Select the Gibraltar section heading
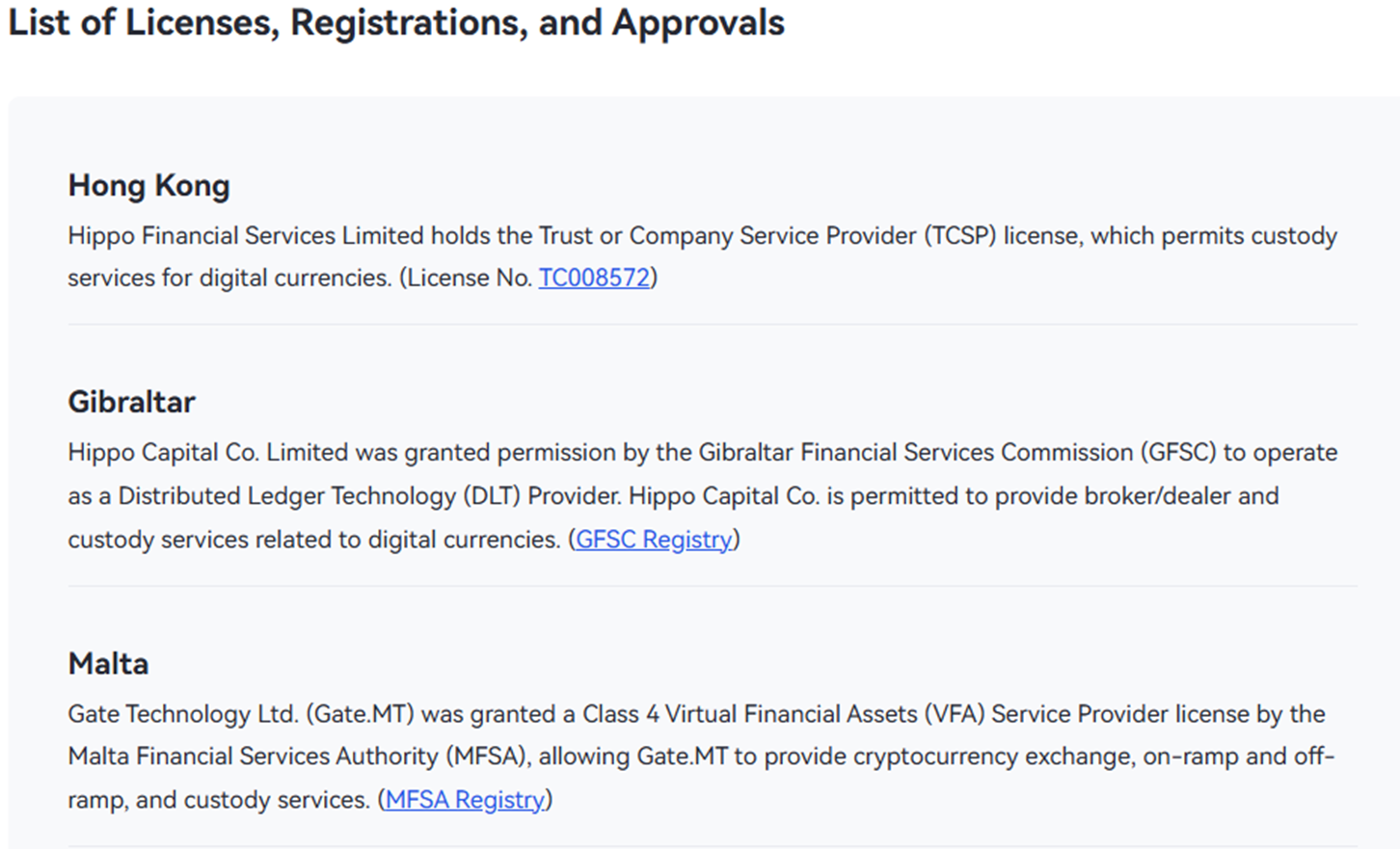This screenshot has width=1400, height=849. 131,401
